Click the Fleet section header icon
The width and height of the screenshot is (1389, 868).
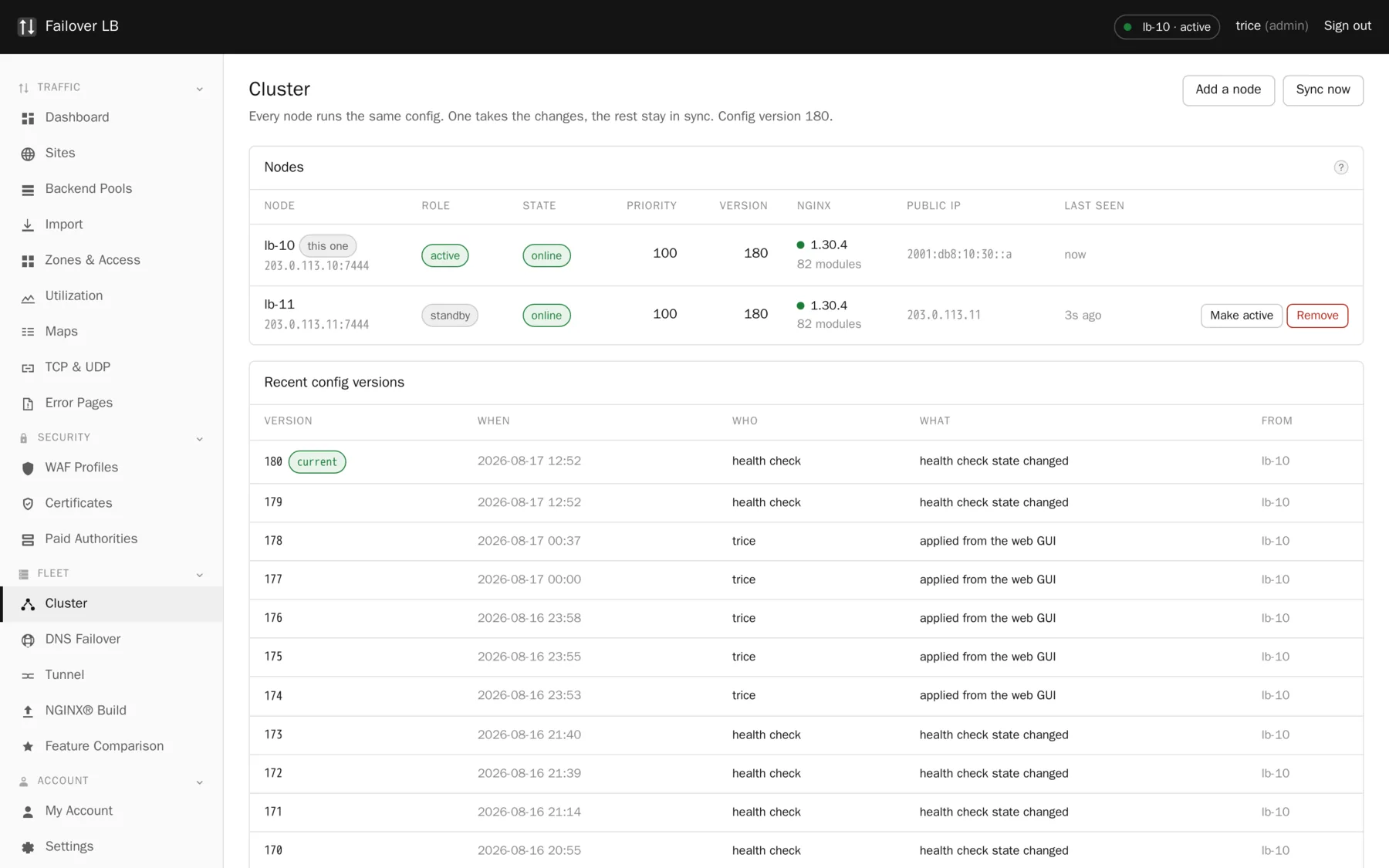click(24, 574)
